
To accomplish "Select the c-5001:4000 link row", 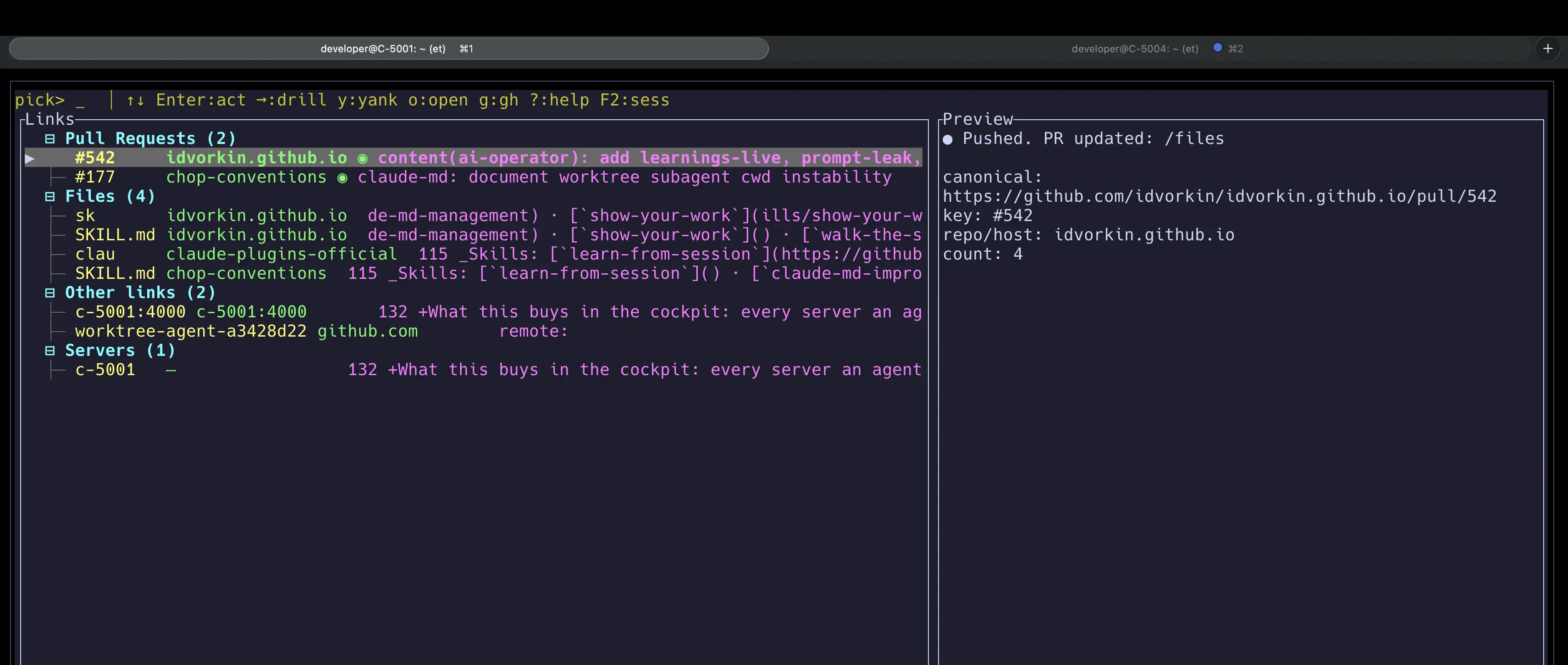I will [130, 312].
